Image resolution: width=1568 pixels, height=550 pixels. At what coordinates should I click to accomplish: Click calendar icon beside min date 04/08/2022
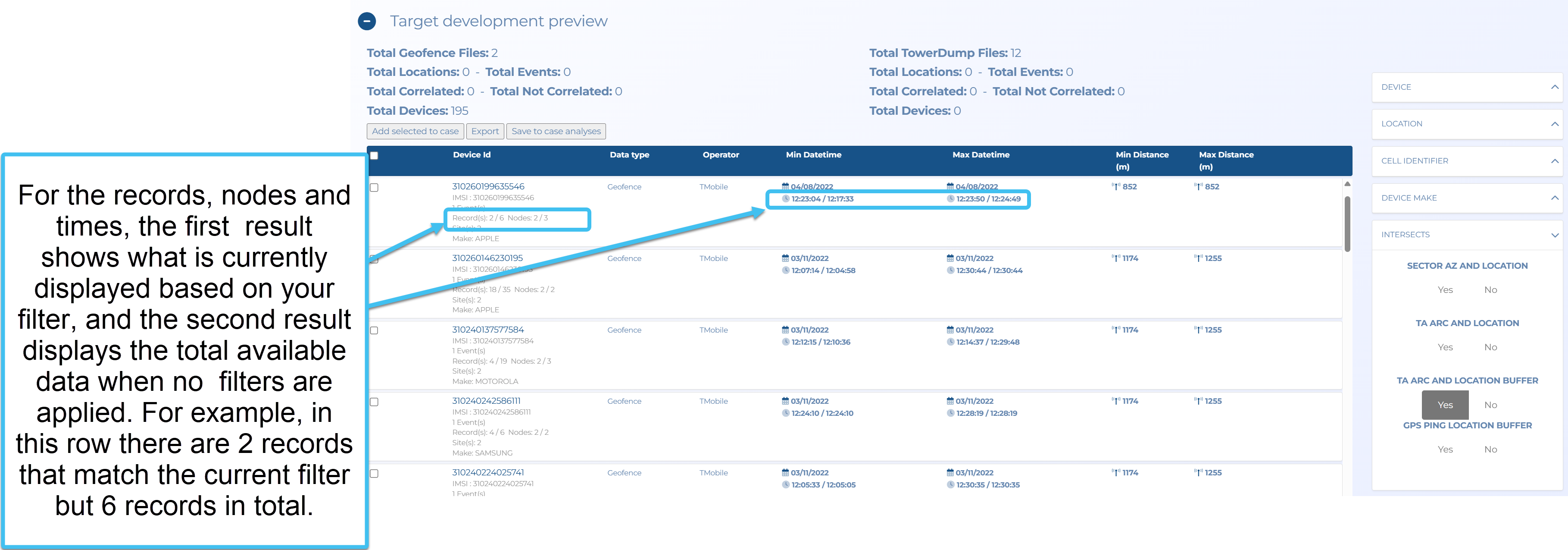(785, 186)
